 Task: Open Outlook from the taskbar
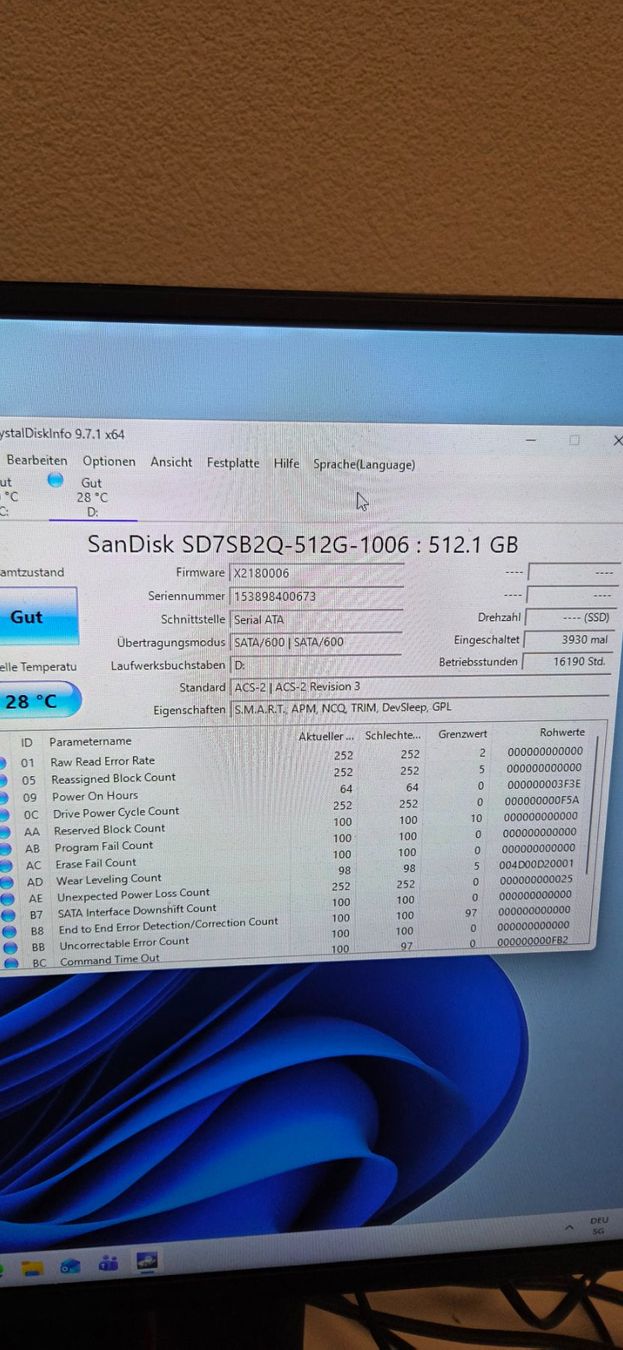[x=70, y=1266]
